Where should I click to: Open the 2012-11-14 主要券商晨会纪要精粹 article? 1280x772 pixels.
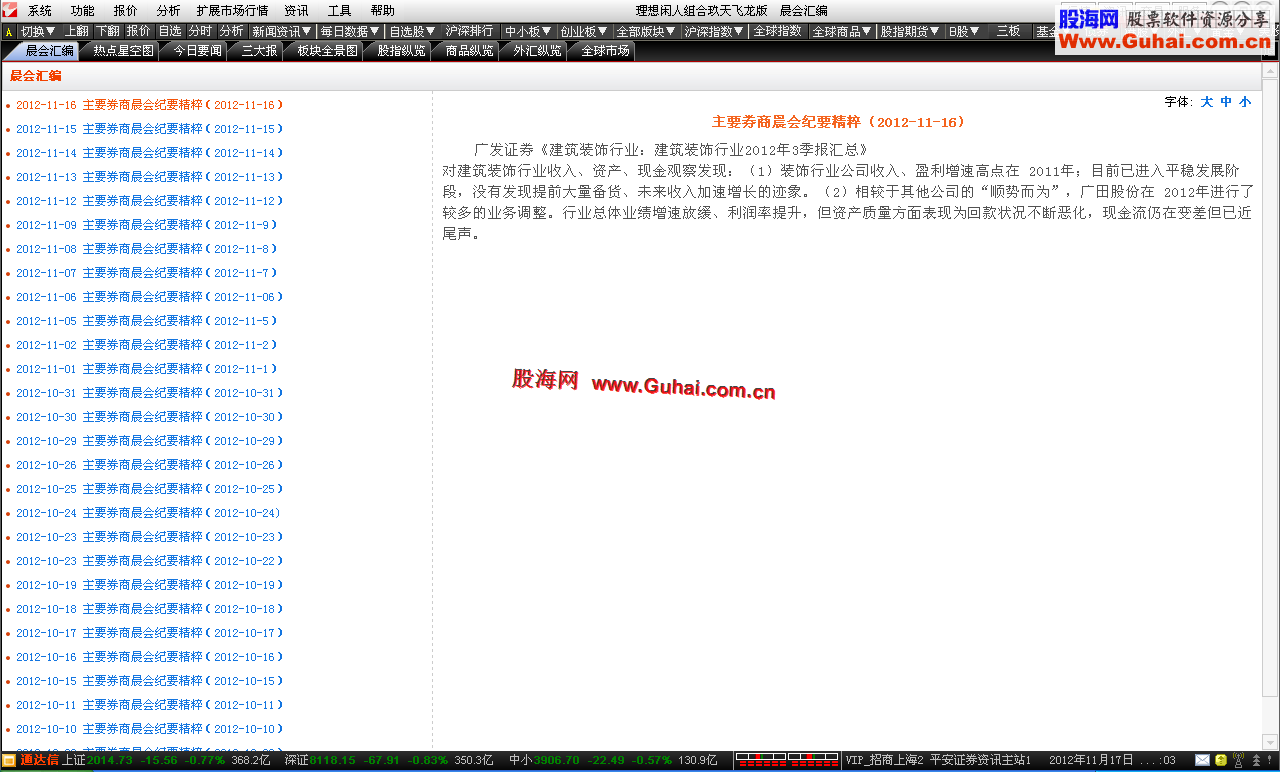[150, 153]
